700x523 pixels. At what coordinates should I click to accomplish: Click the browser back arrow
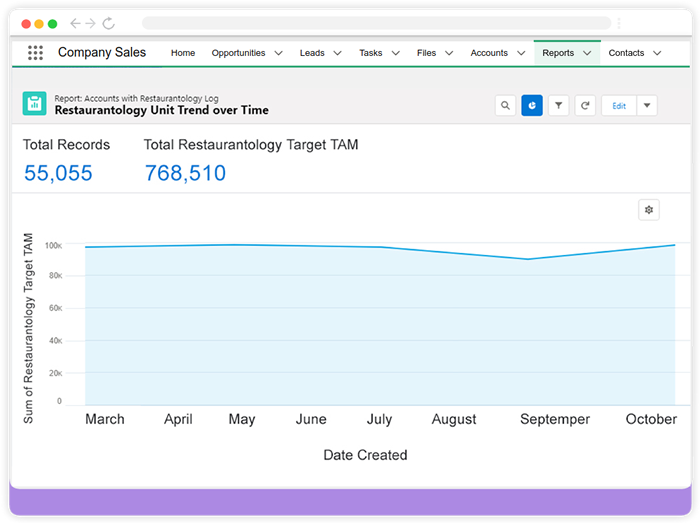click(75, 23)
